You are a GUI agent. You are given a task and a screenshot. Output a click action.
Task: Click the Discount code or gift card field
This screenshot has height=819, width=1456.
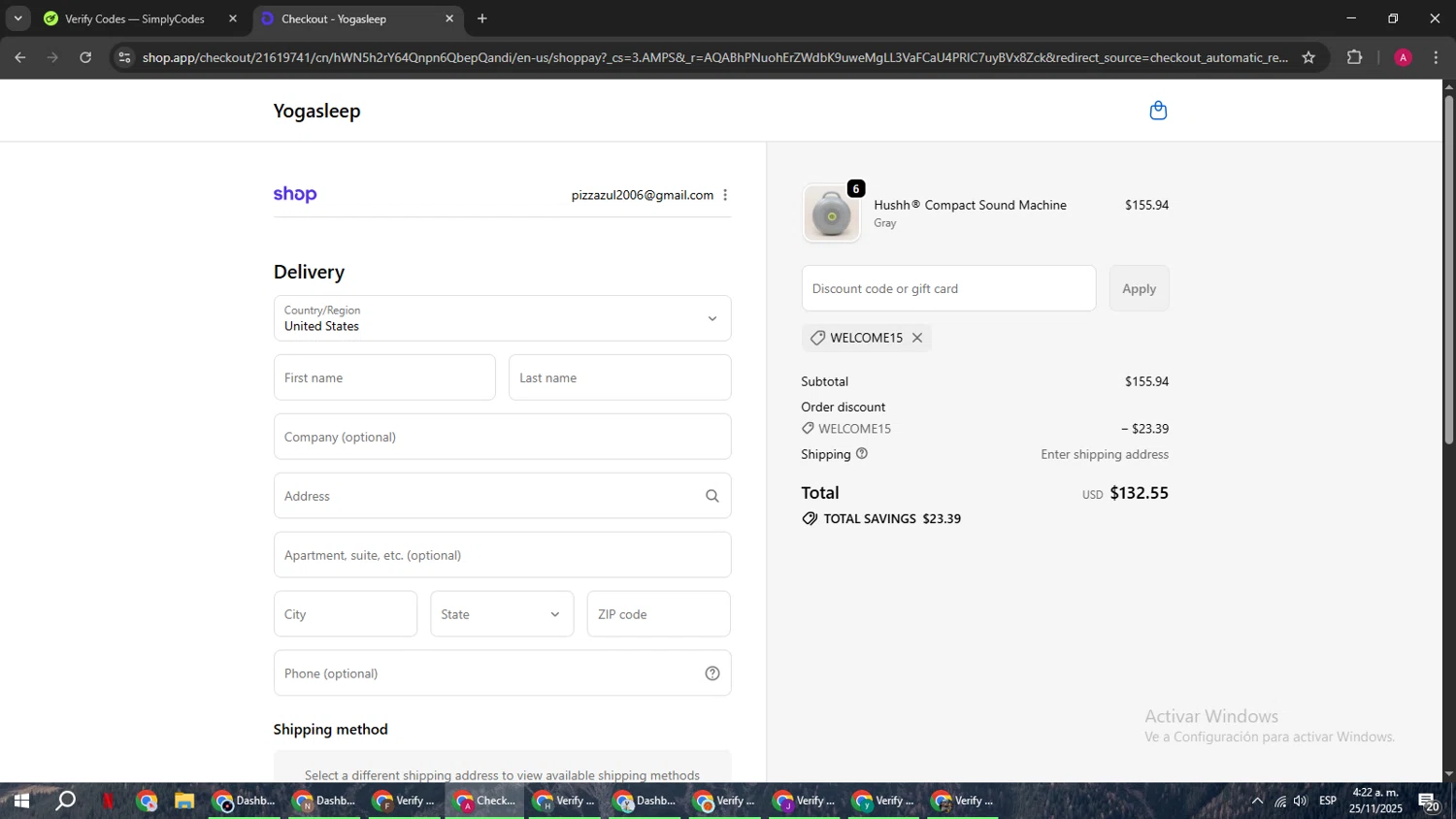pos(948,288)
